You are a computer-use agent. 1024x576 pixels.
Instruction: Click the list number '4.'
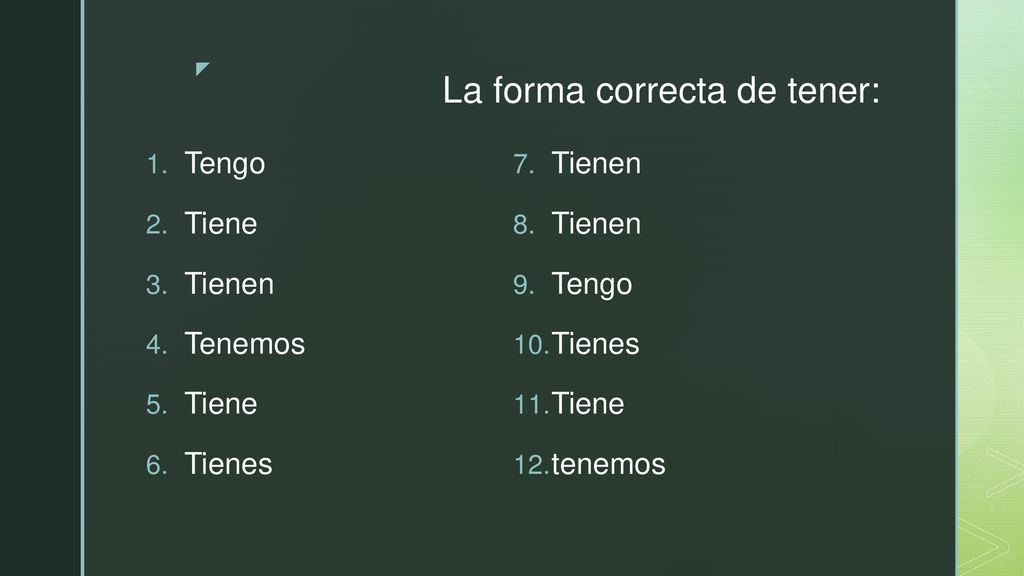pos(157,345)
